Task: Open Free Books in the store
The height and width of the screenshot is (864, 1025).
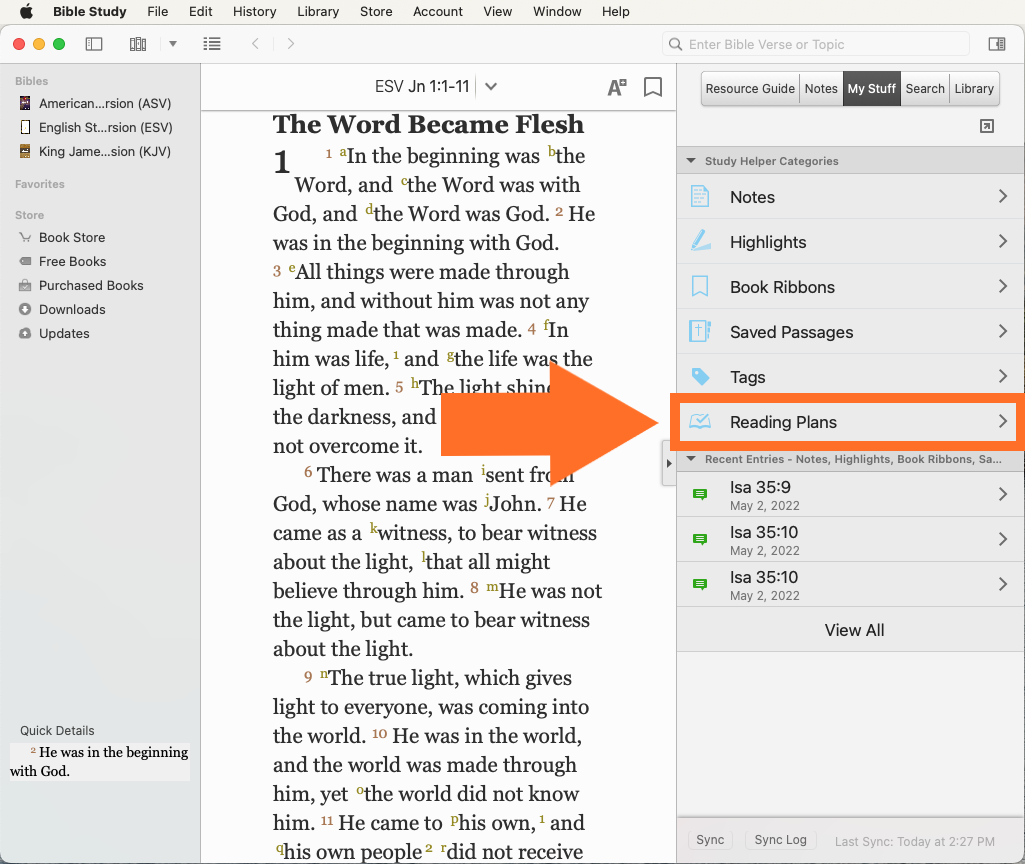Action: tap(73, 261)
